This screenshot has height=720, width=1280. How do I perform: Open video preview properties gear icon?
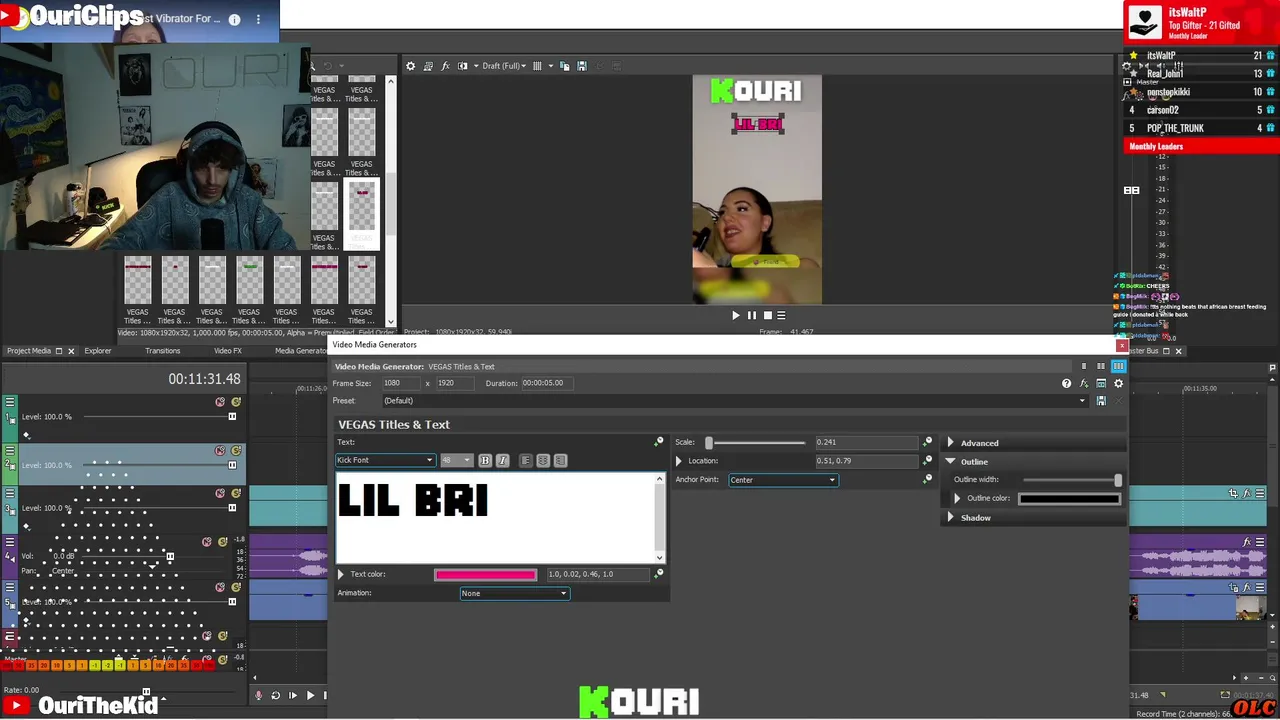pyautogui.click(x=410, y=66)
